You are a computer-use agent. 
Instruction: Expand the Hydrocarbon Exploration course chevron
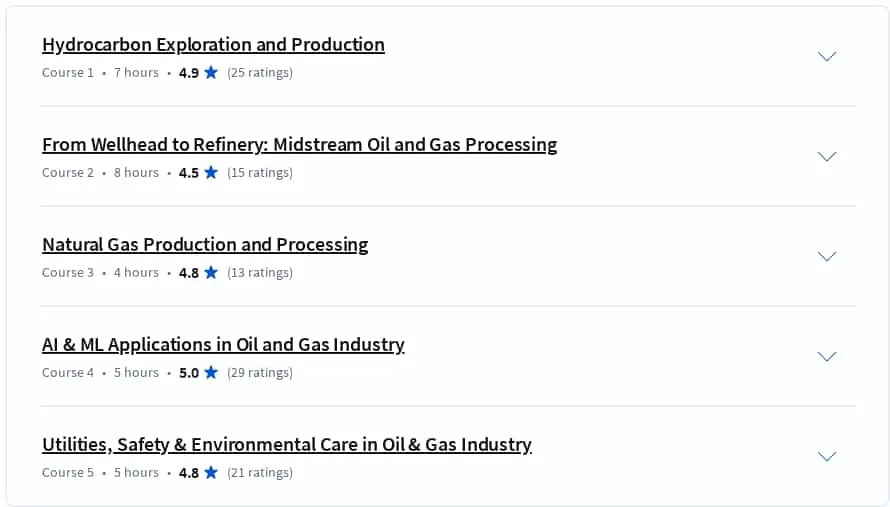point(826,56)
